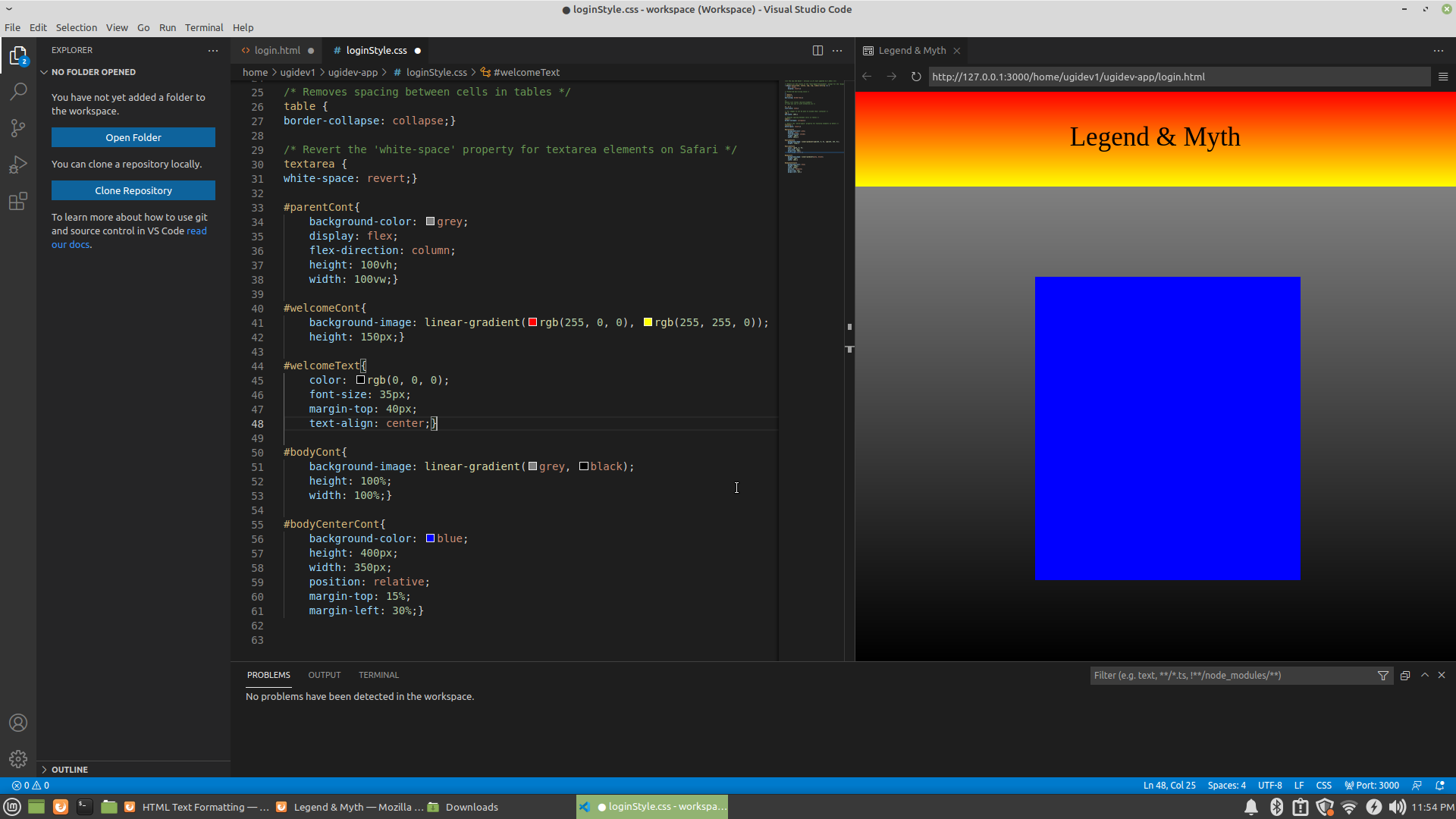Open the Search view in activity bar
The image size is (1456, 819).
(x=18, y=92)
